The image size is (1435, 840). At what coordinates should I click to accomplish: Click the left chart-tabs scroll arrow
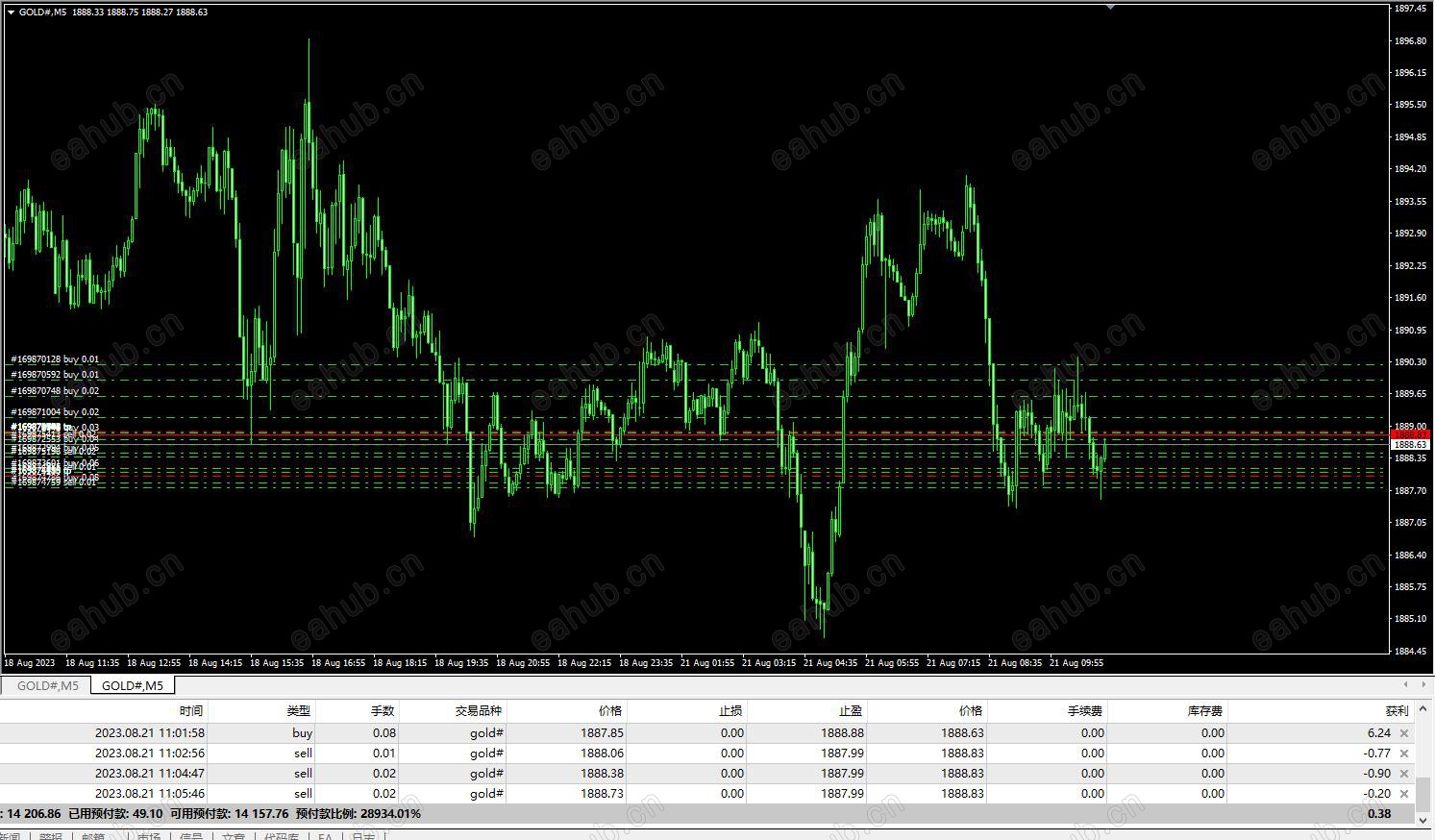[x=1406, y=685]
